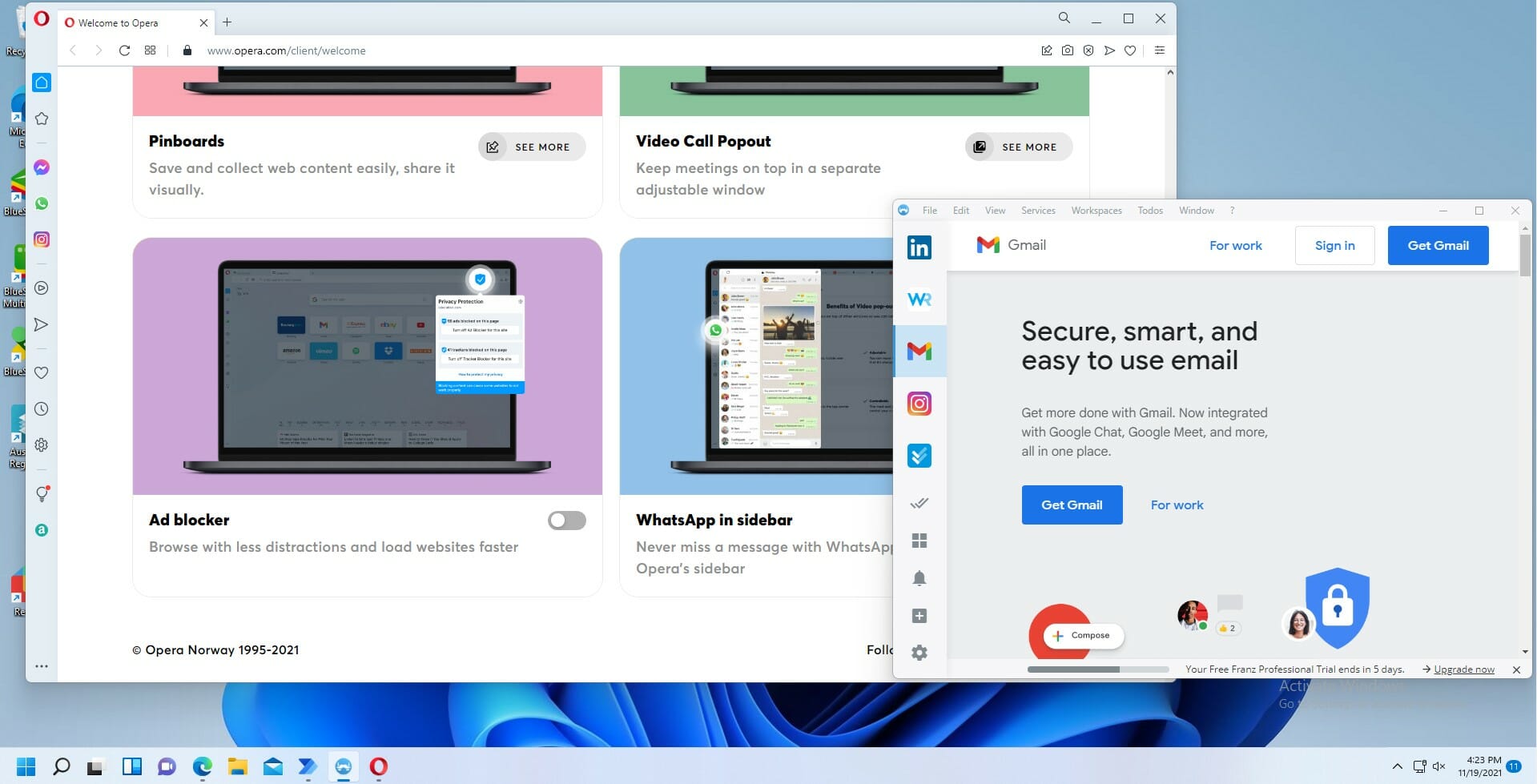This screenshot has height=784, width=1537.
Task: Open Messenger in Opera sidebar
Action: coord(42,167)
